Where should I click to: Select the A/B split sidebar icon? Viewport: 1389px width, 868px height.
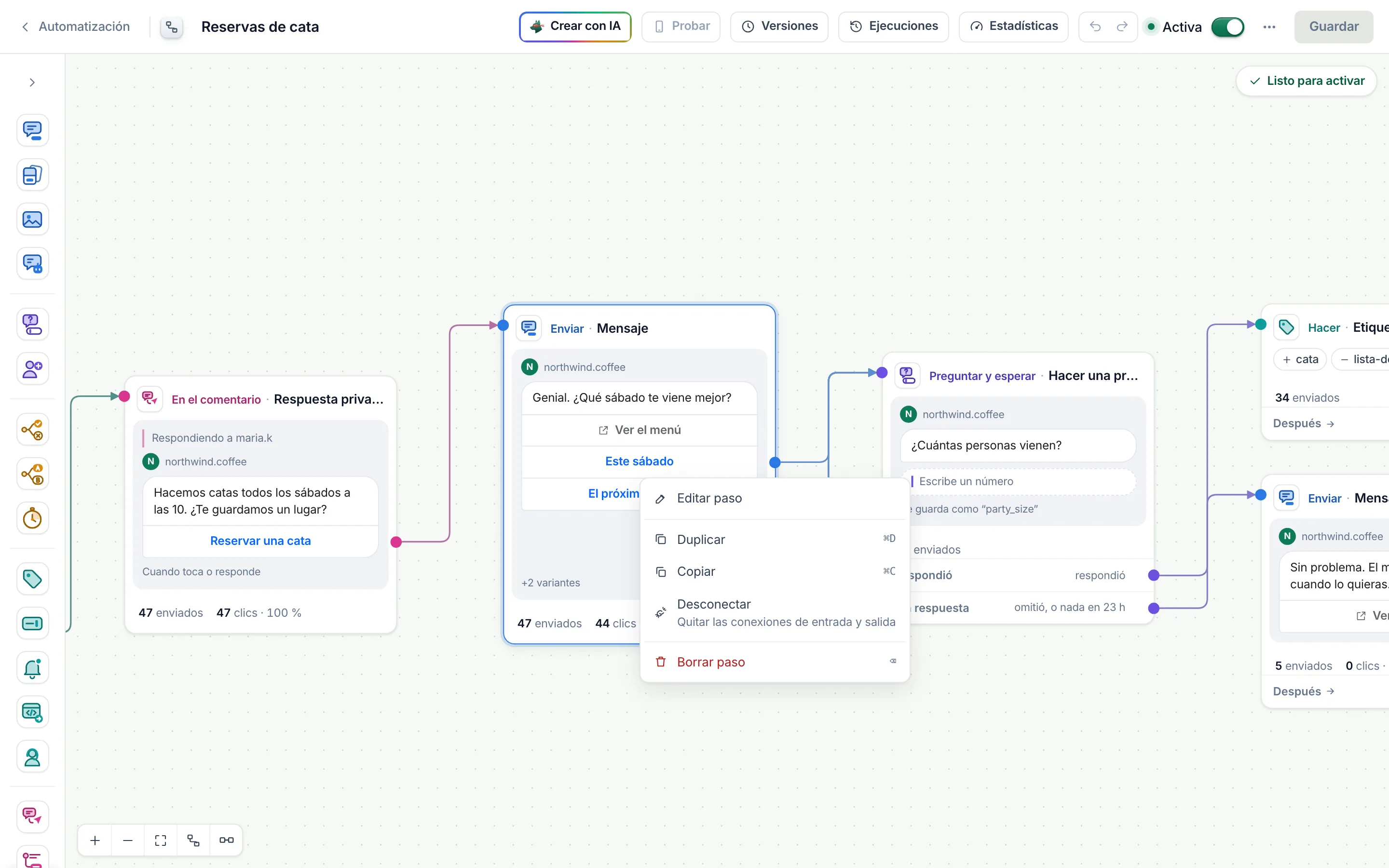[32, 474]
